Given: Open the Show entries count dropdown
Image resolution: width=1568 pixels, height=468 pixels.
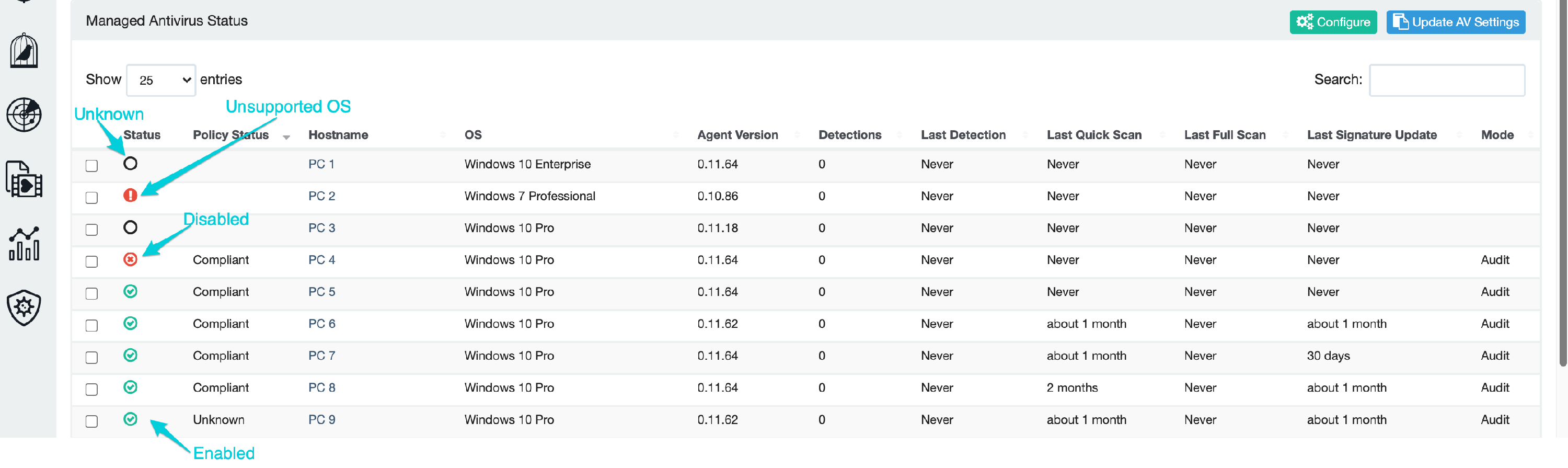Looking at the screenshot, I should point(162,81).
